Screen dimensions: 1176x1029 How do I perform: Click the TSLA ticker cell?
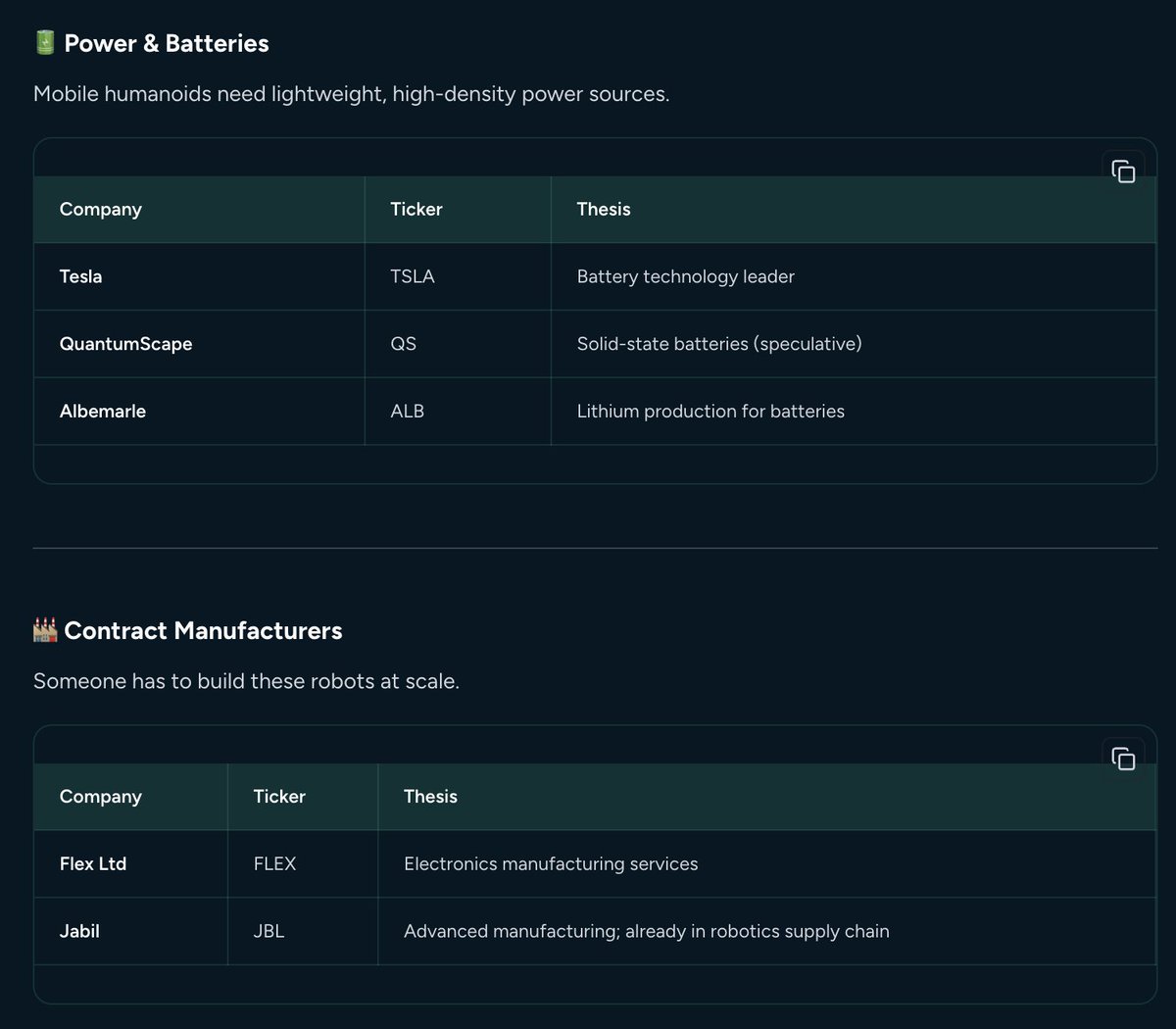413,276
